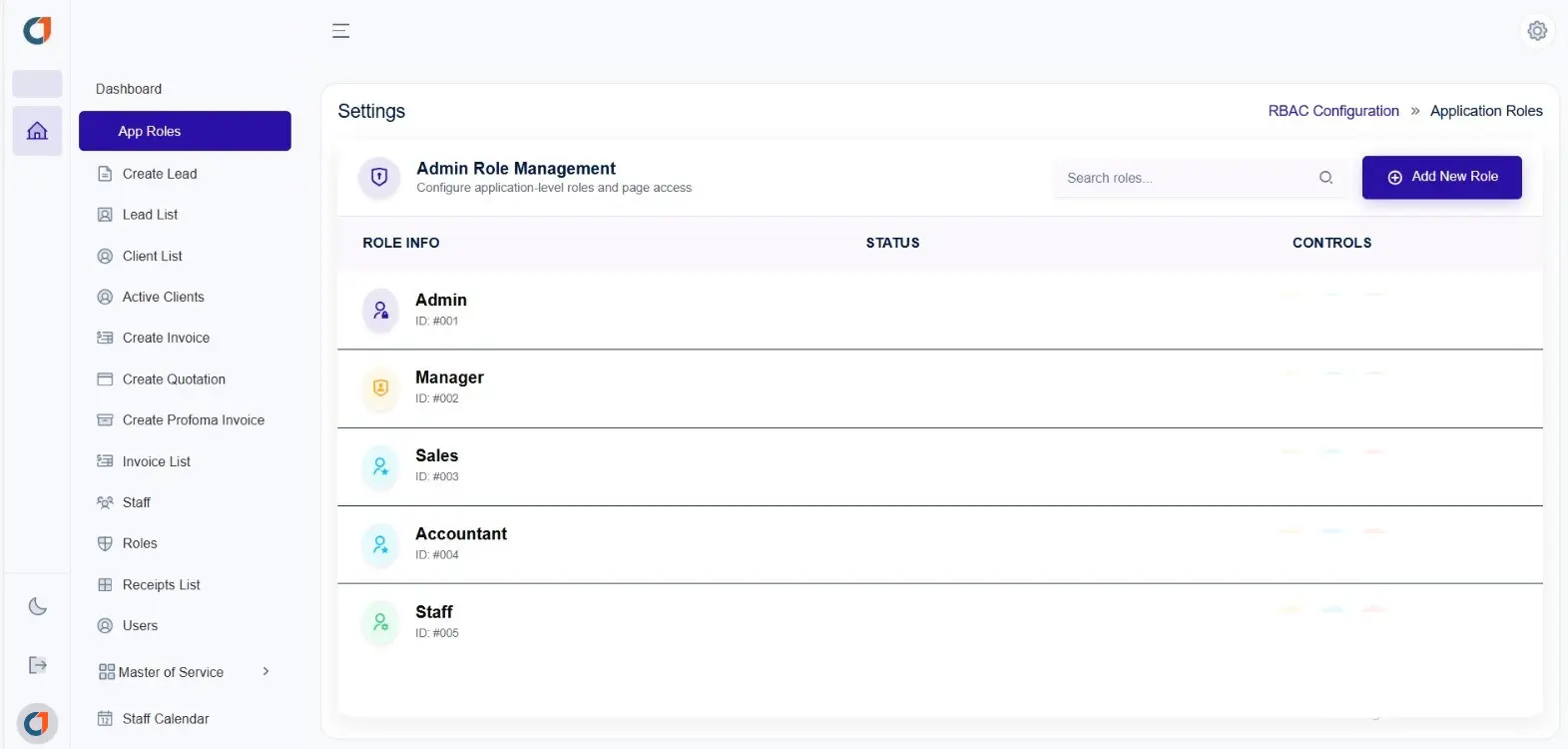Click the Staff role name in the table
The height and width of the screenshot is (749, 1568).
coord(434,611)
